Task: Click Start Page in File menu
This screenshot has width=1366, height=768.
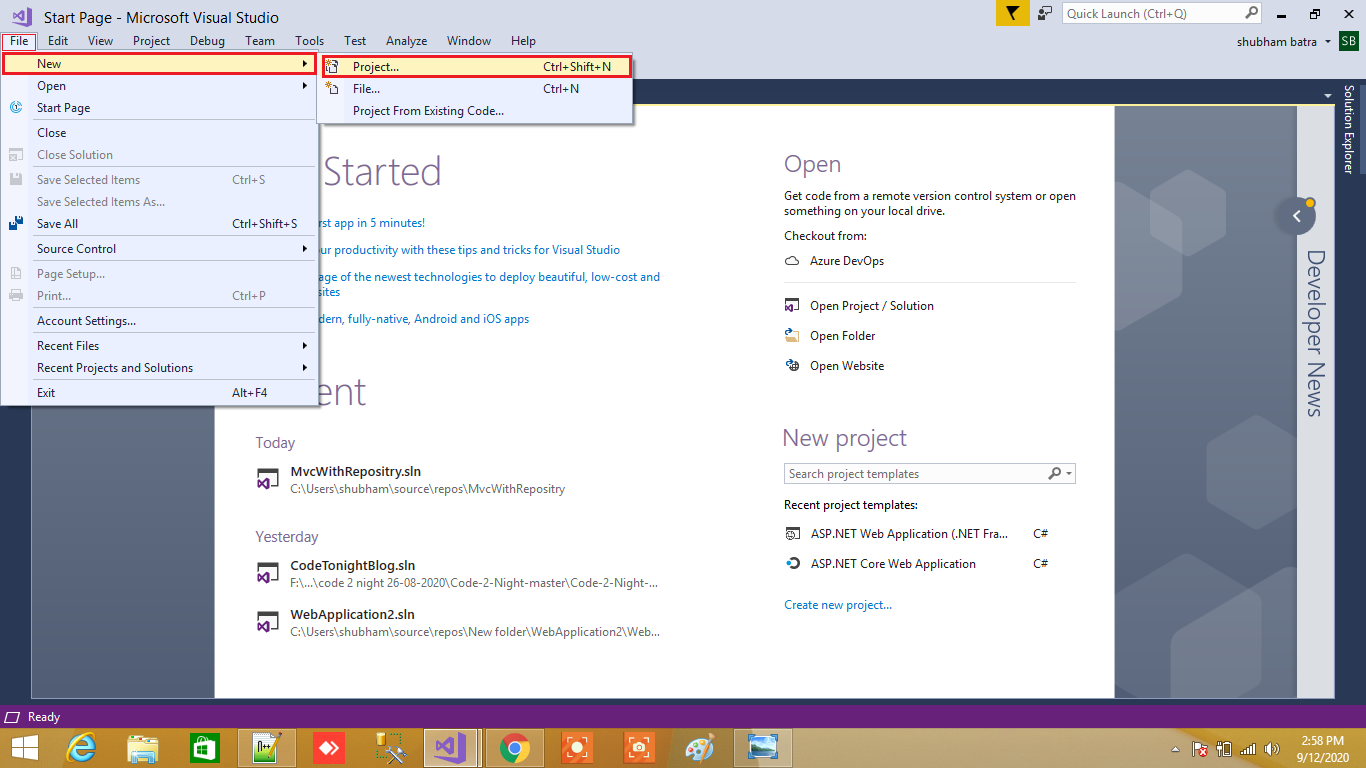Action: [159, 108]
